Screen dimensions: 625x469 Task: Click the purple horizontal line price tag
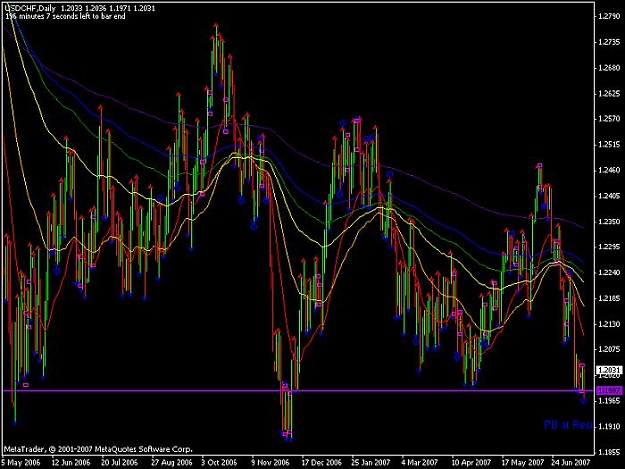[609, 391]
